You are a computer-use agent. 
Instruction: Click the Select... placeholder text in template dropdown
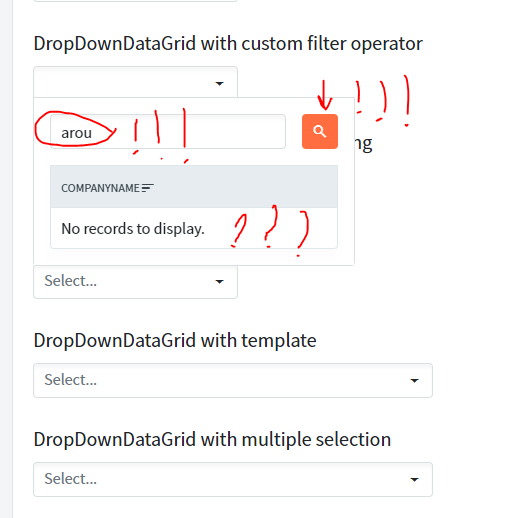(x=71, y=380)
